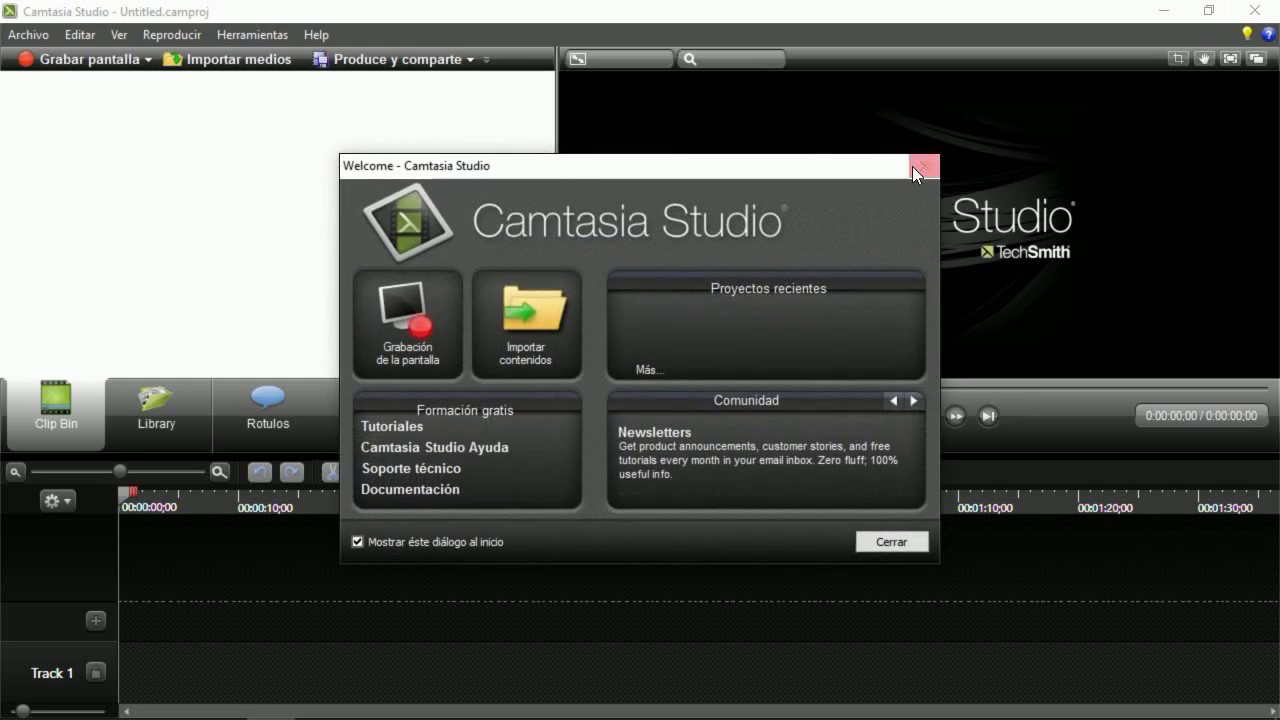Click the timeline scrollbar left arrow

(125, 712)
